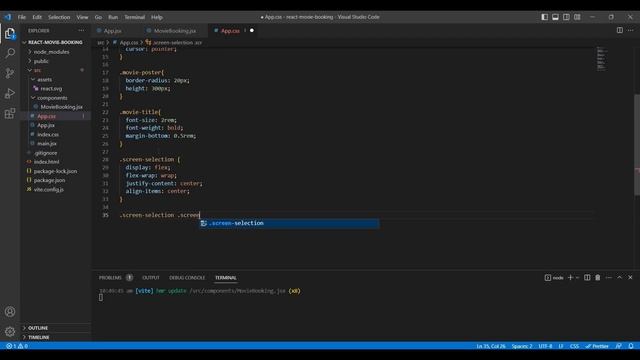Toggle primary side bar layout icon
Screen dimensions: 640x360
pyautogui.click(x=544, y=17)
